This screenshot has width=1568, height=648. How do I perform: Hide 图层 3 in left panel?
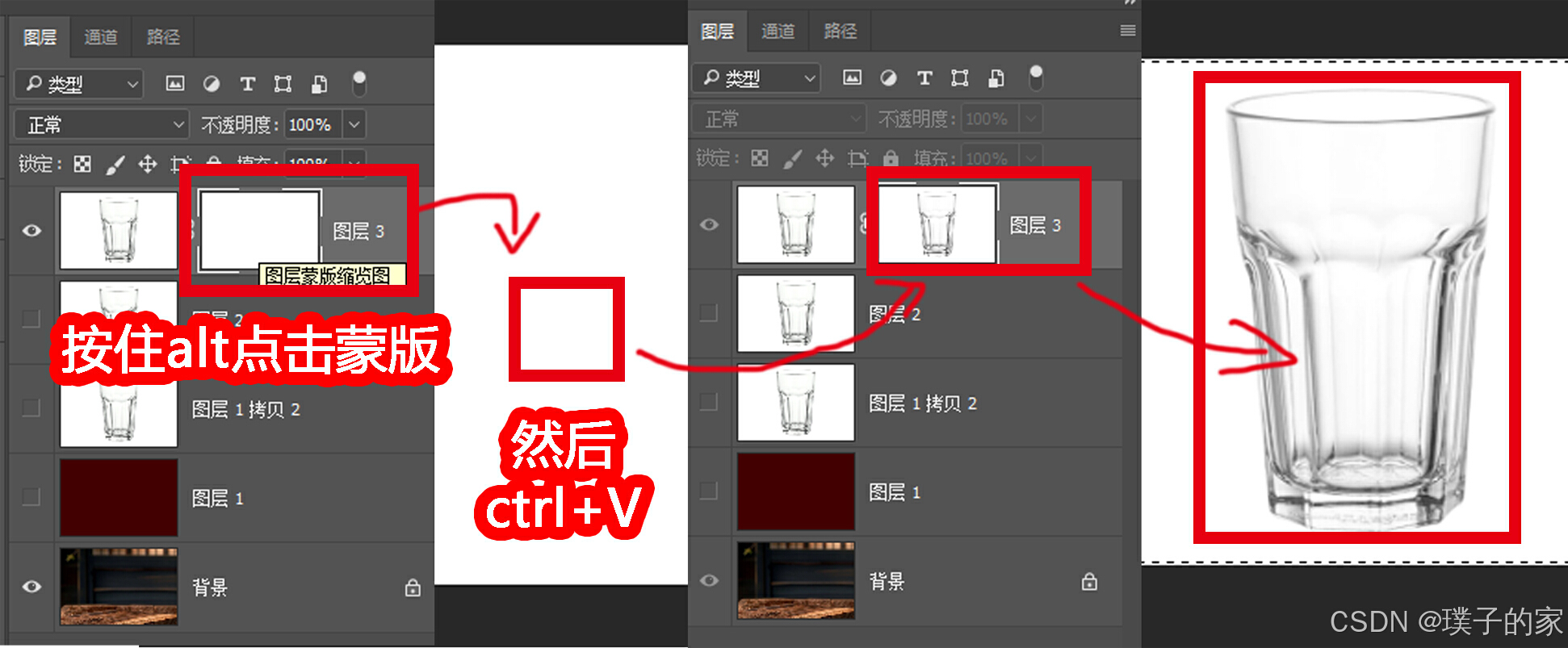(x=31, y=231)
